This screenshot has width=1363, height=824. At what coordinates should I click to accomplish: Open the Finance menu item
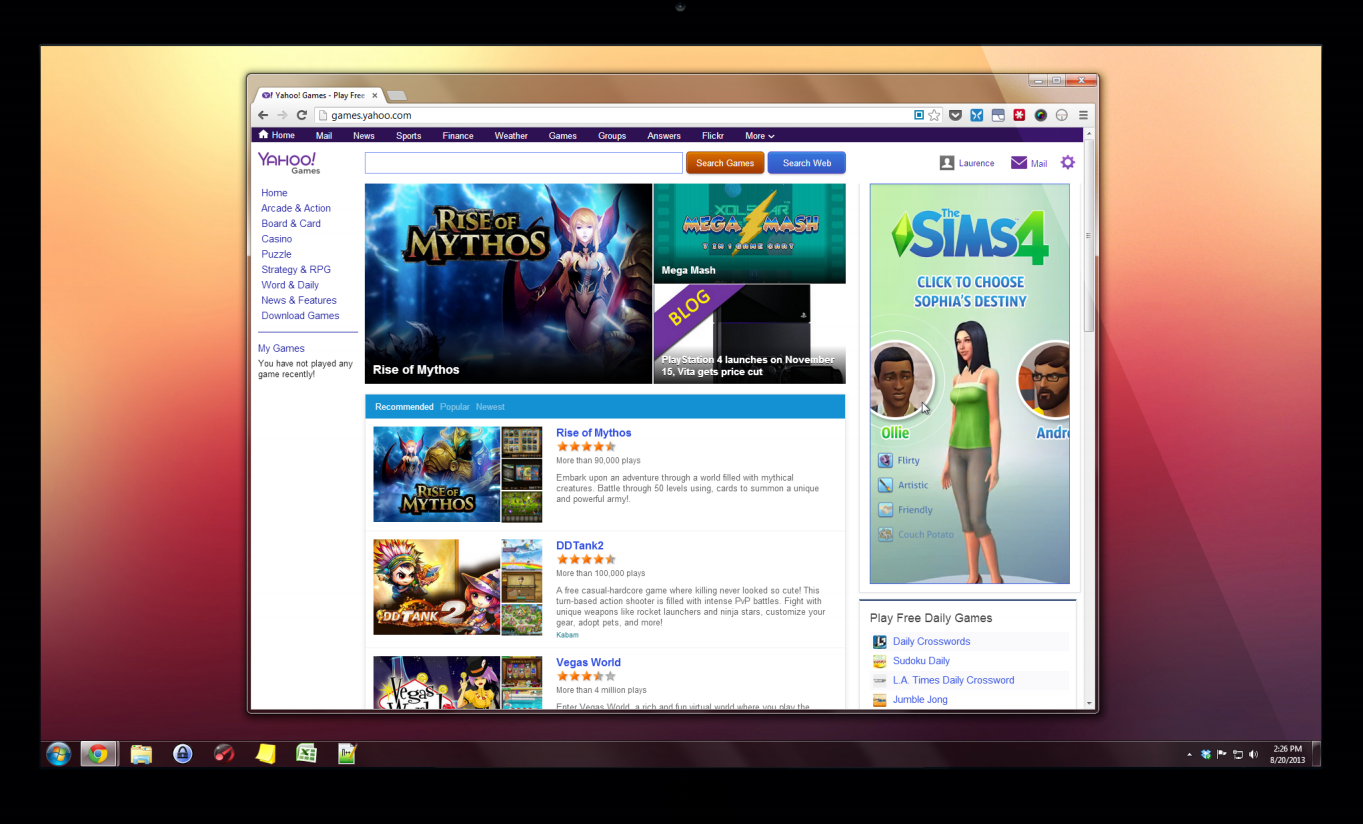pos(457,135)
